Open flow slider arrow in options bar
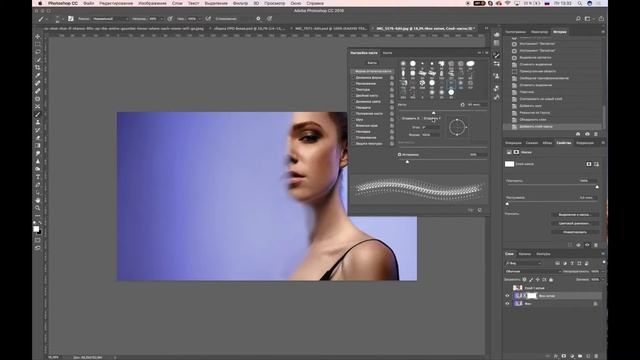640x360 pixels. pos(200,19)
